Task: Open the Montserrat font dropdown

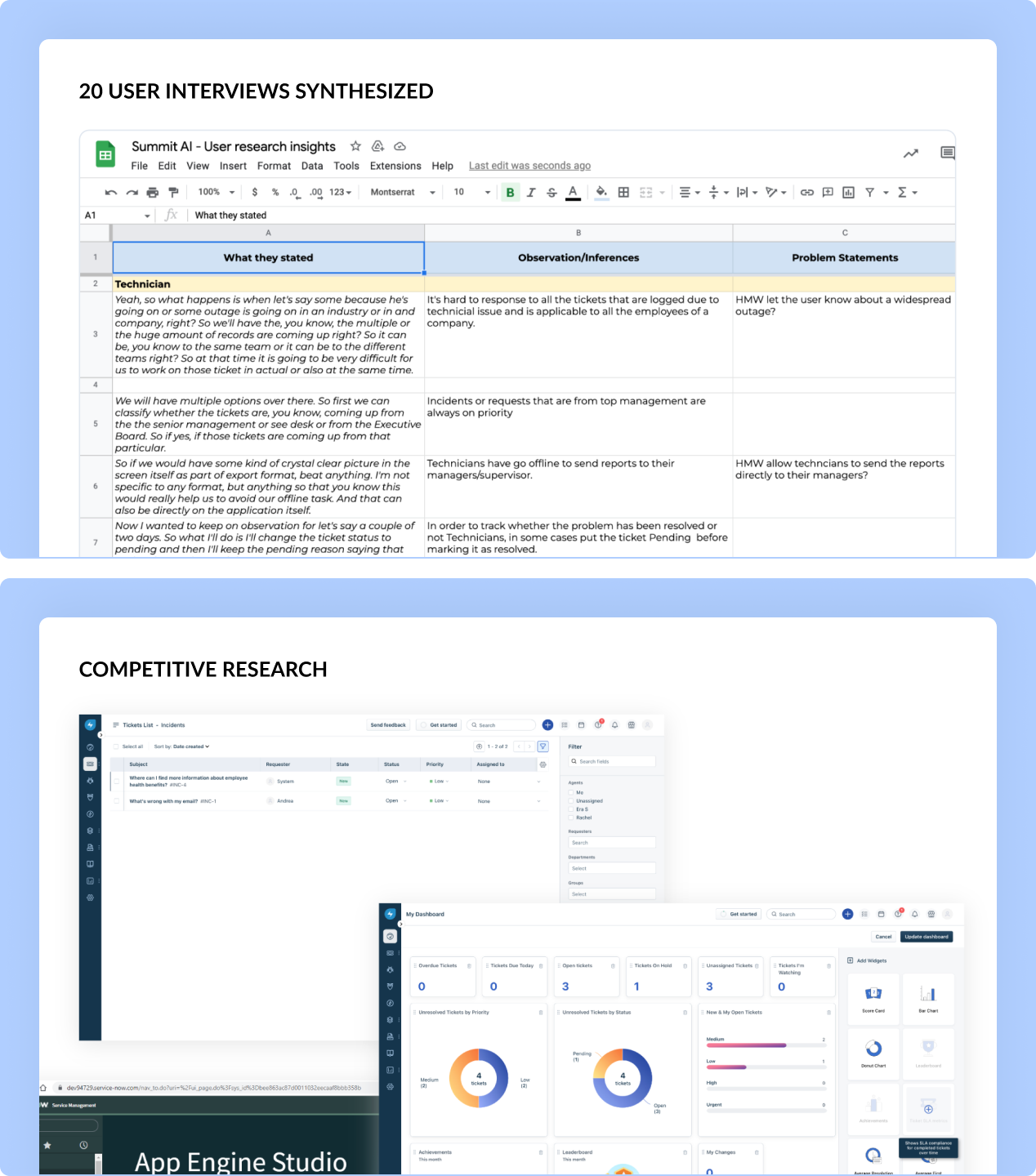Action: tap(403, 193)
